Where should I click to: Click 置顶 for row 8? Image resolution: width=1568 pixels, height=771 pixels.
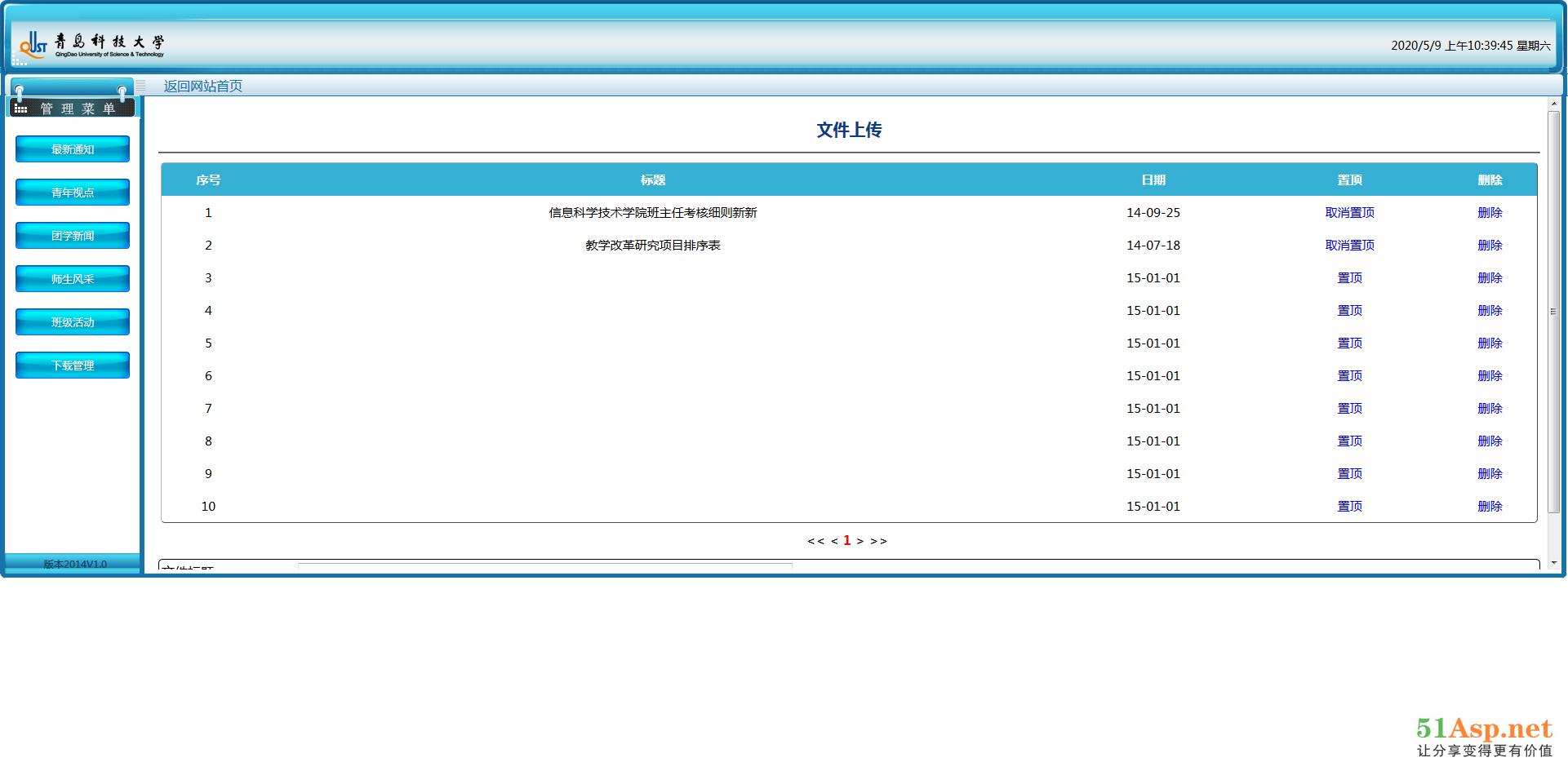tap(1349, 441)
